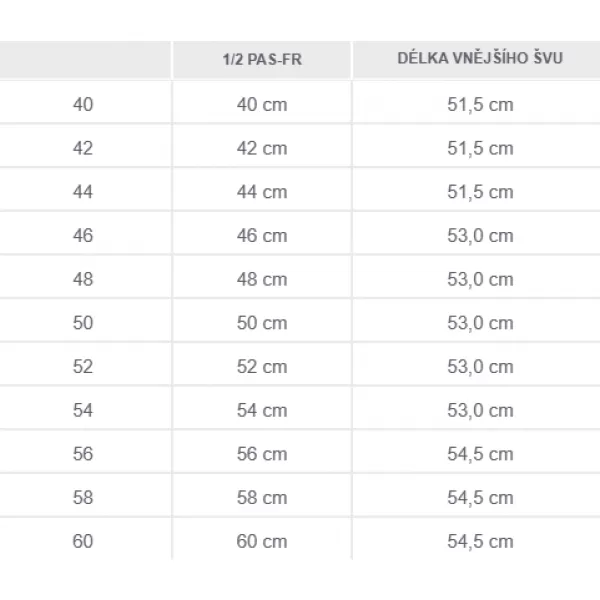Select size 42 in first column
This screenshot has width=600, height=600.
click(x=83, y=148)
